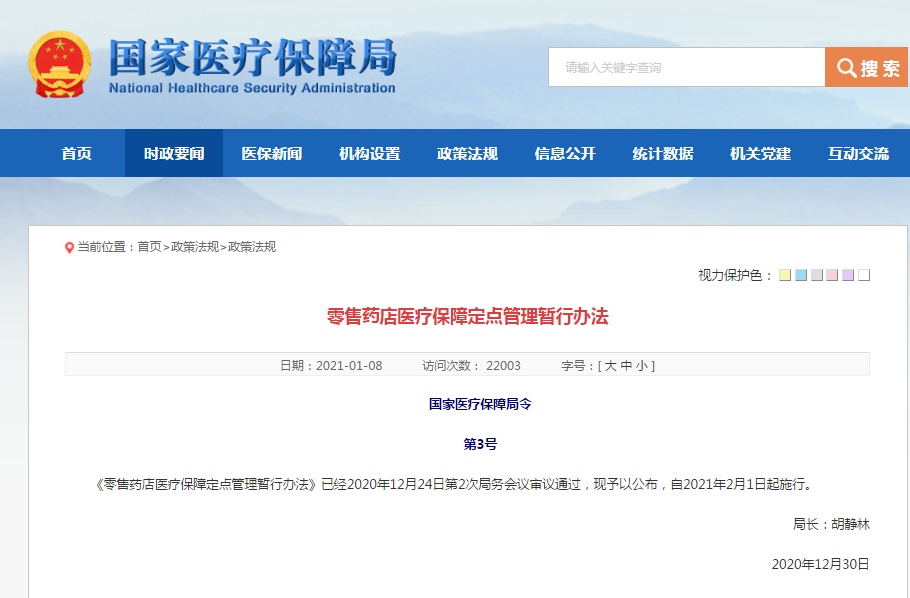Click the visit count 22003

click(503, 366)
